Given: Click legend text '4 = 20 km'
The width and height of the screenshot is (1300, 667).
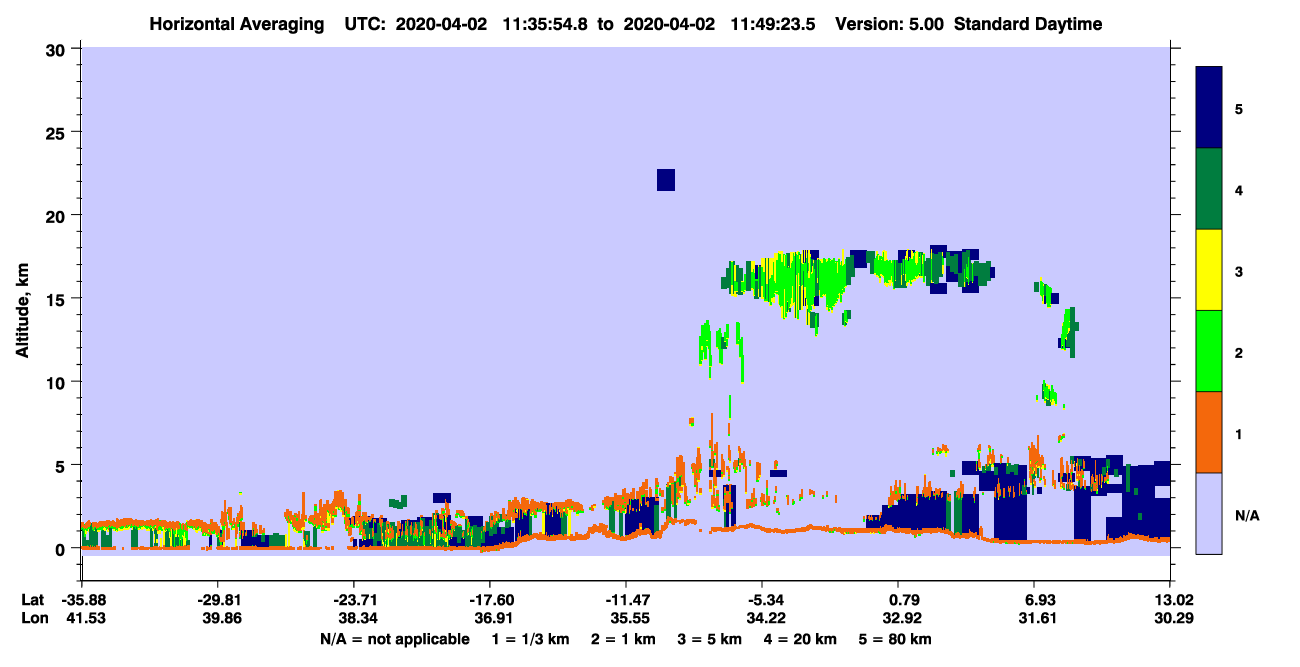Looking at the screenshot, I should pos(799,639).
